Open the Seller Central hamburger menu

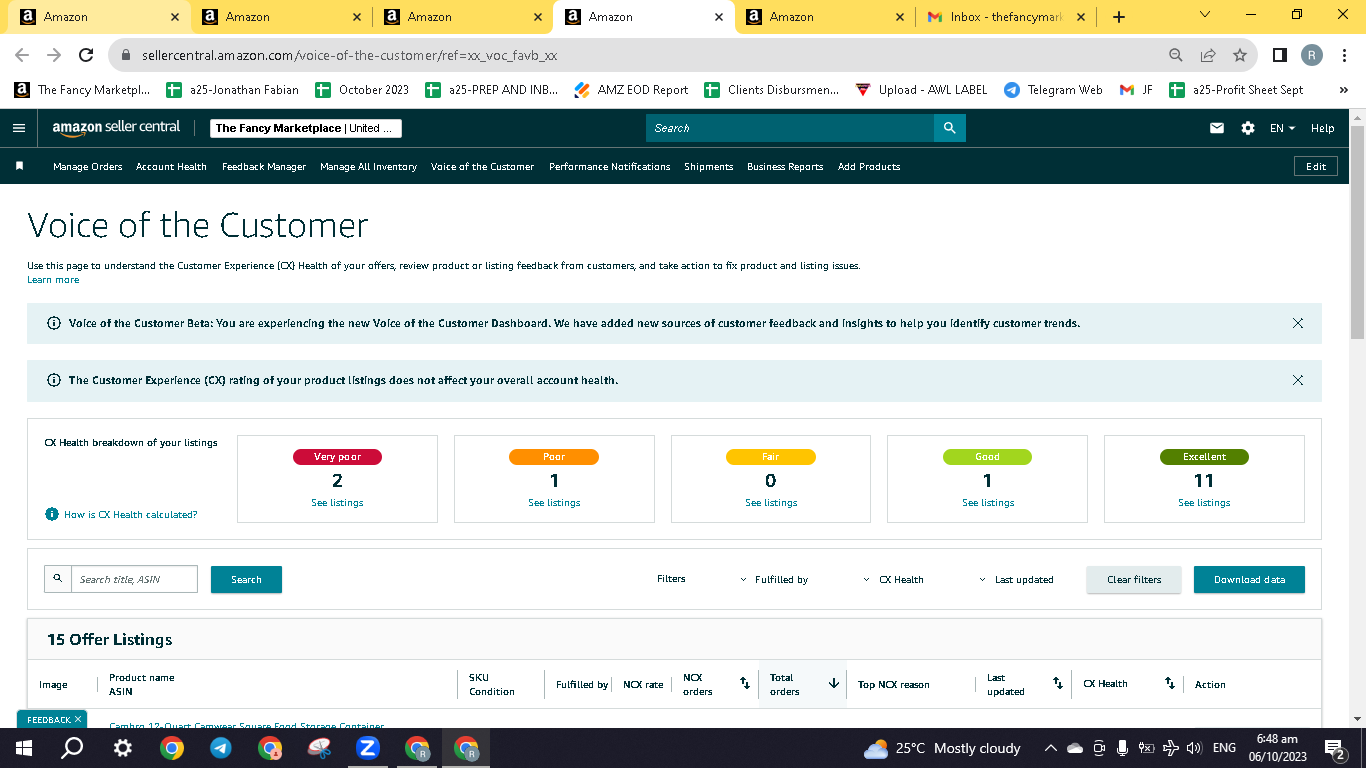tap(18, 128)
